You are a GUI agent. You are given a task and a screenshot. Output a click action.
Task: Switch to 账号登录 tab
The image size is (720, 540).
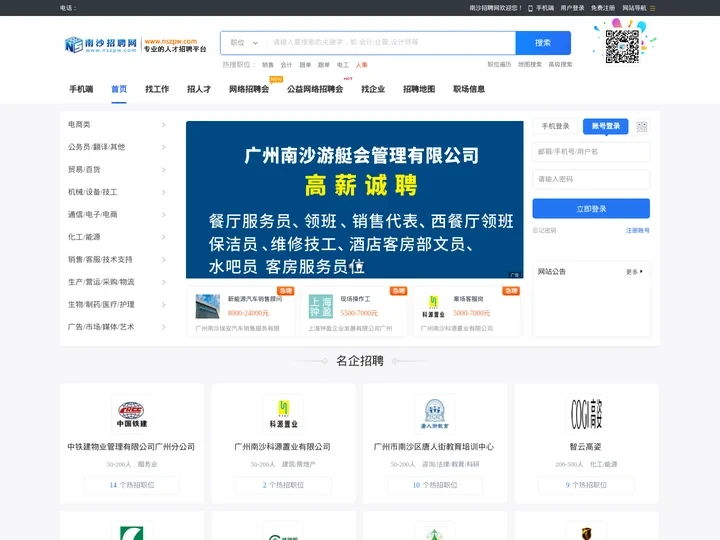606,126
